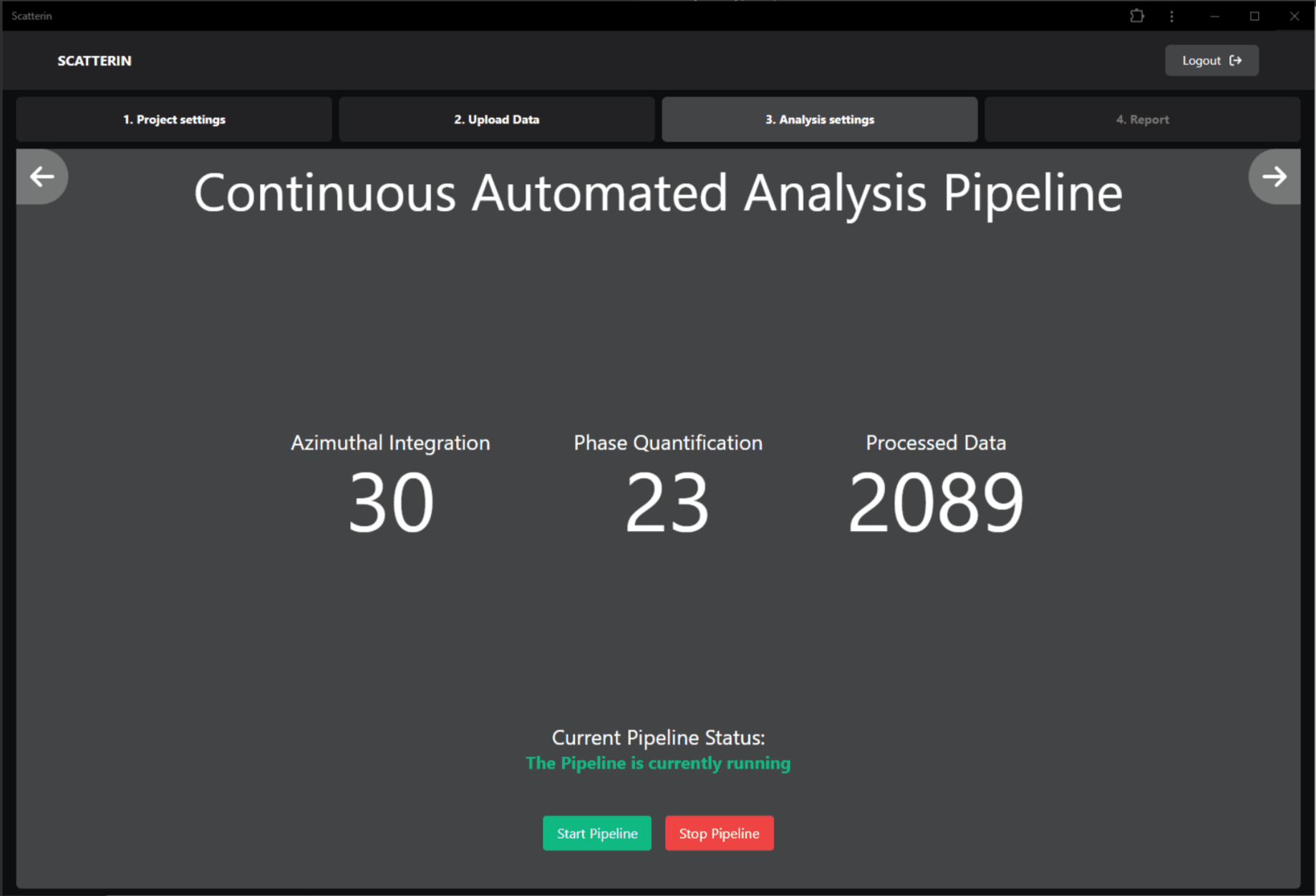
Task: Click the right arrow to advance the carousel
Action: pyautogui.click(x=1274, y=176)
